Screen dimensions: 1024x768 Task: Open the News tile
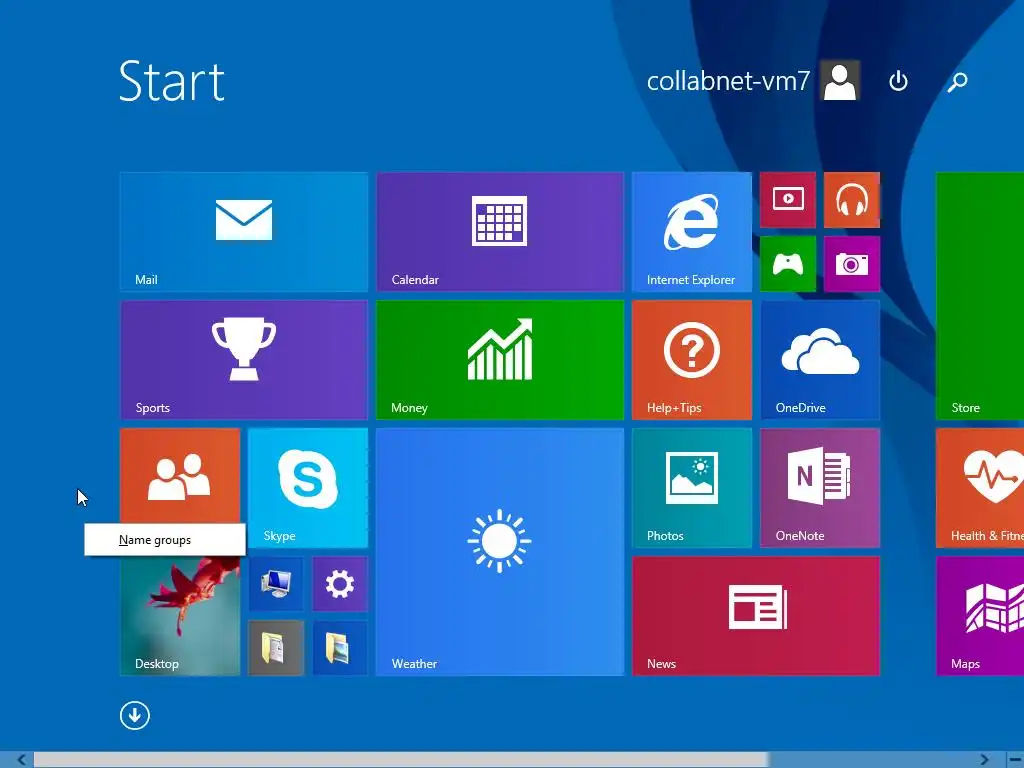coord(756,616)
